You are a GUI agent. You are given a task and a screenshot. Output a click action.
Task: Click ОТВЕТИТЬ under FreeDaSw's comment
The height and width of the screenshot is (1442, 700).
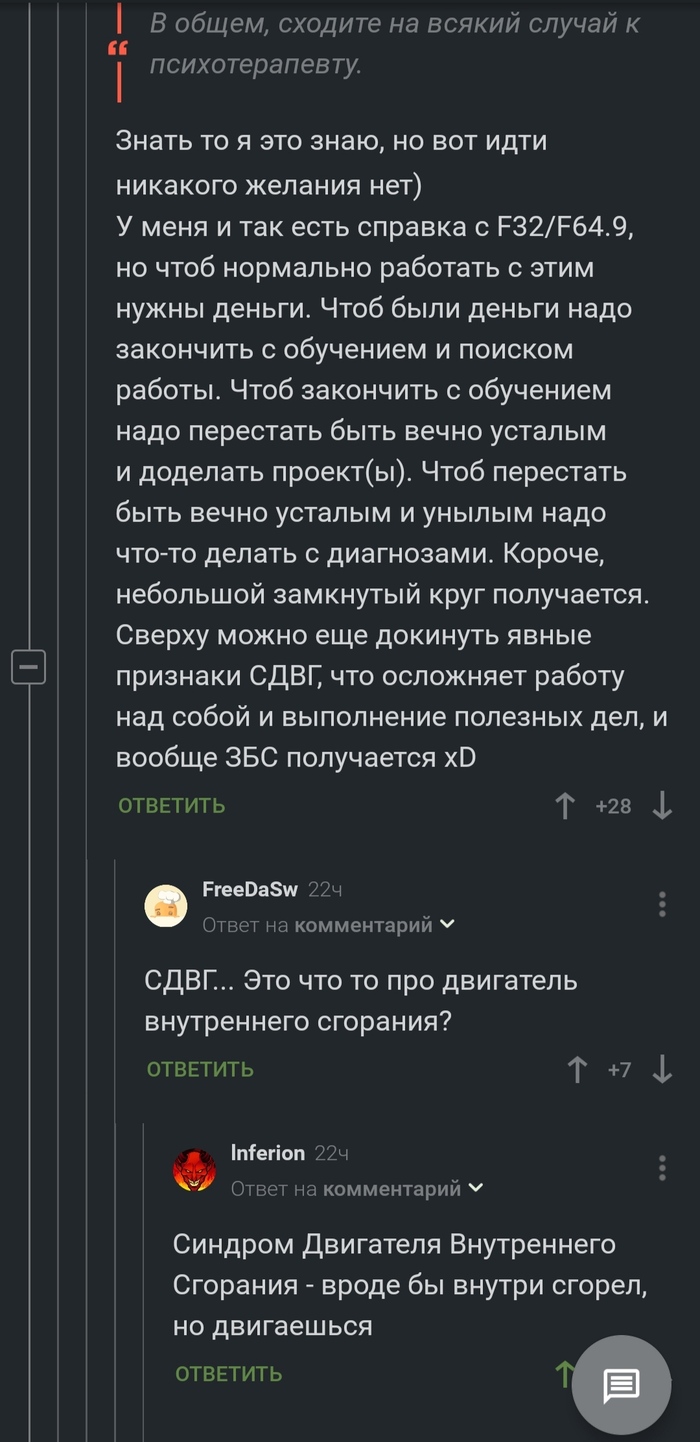pos(199,1068)
